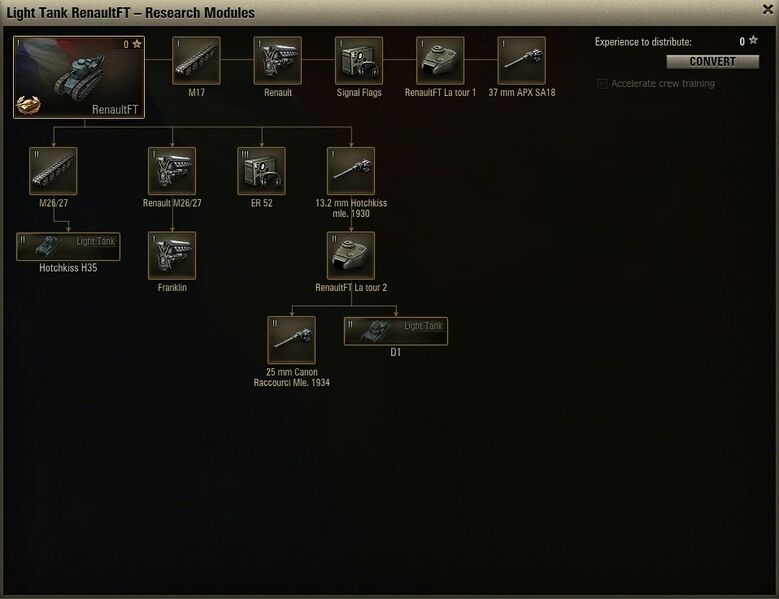
Task: Select the RenaultFT La tour 2 turret
Action: [351, 255]
